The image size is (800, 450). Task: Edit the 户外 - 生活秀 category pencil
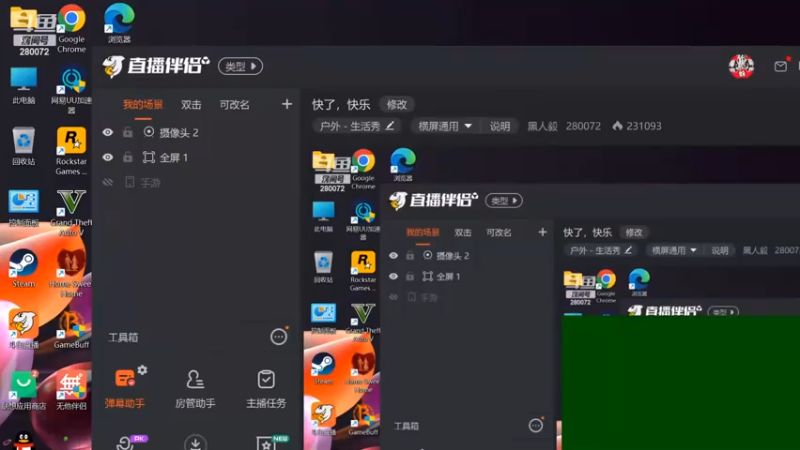coord(390,126)
